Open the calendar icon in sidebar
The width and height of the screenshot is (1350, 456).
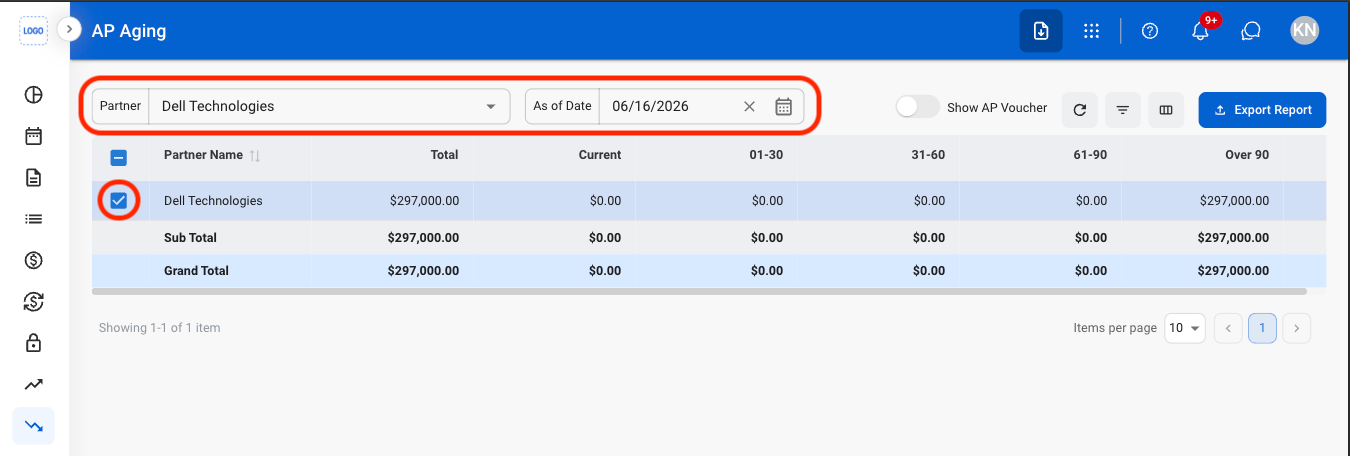tap(34, 136)
